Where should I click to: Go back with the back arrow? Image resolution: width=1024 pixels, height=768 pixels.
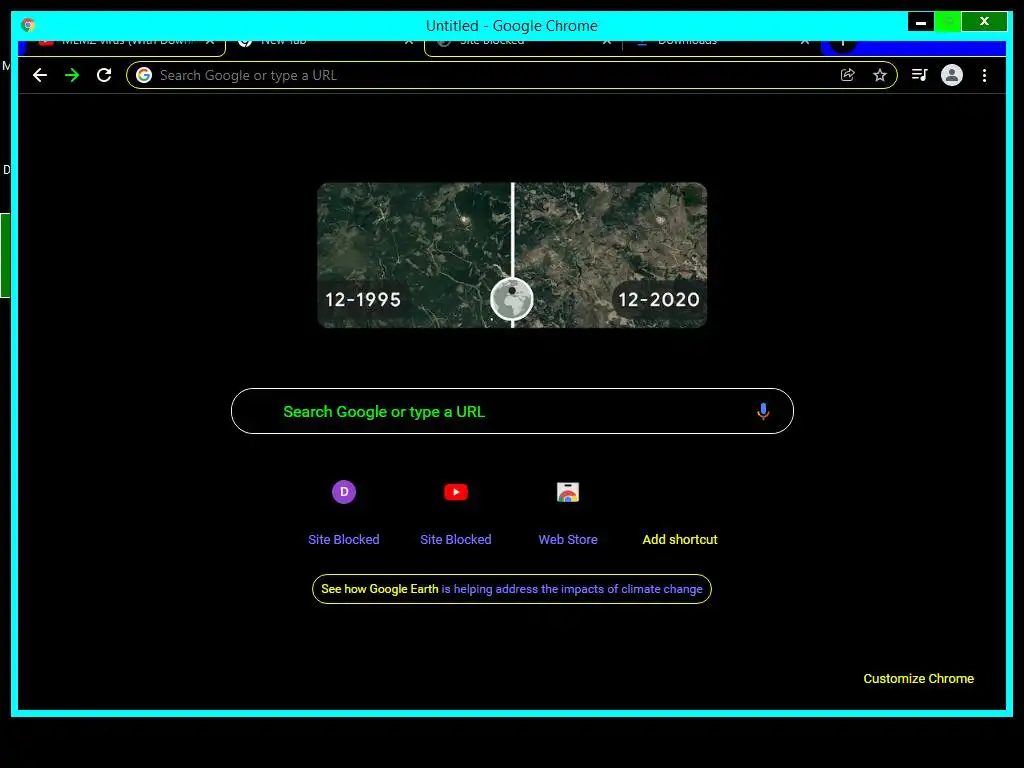point(40,75)
